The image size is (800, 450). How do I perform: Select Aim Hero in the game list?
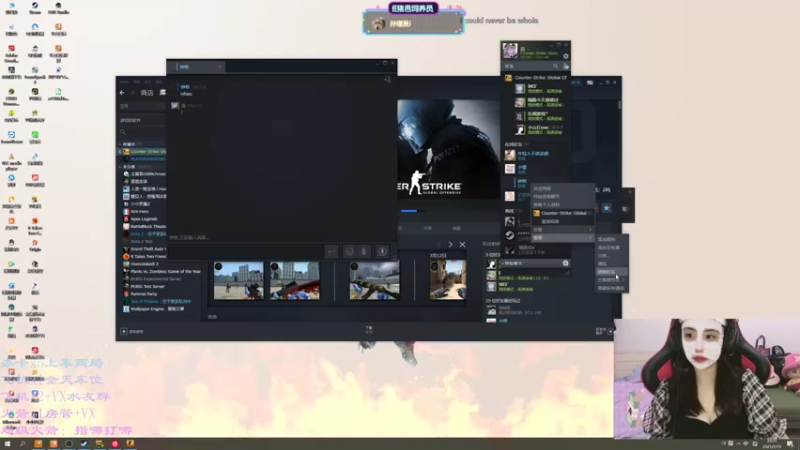pos(139,211)
